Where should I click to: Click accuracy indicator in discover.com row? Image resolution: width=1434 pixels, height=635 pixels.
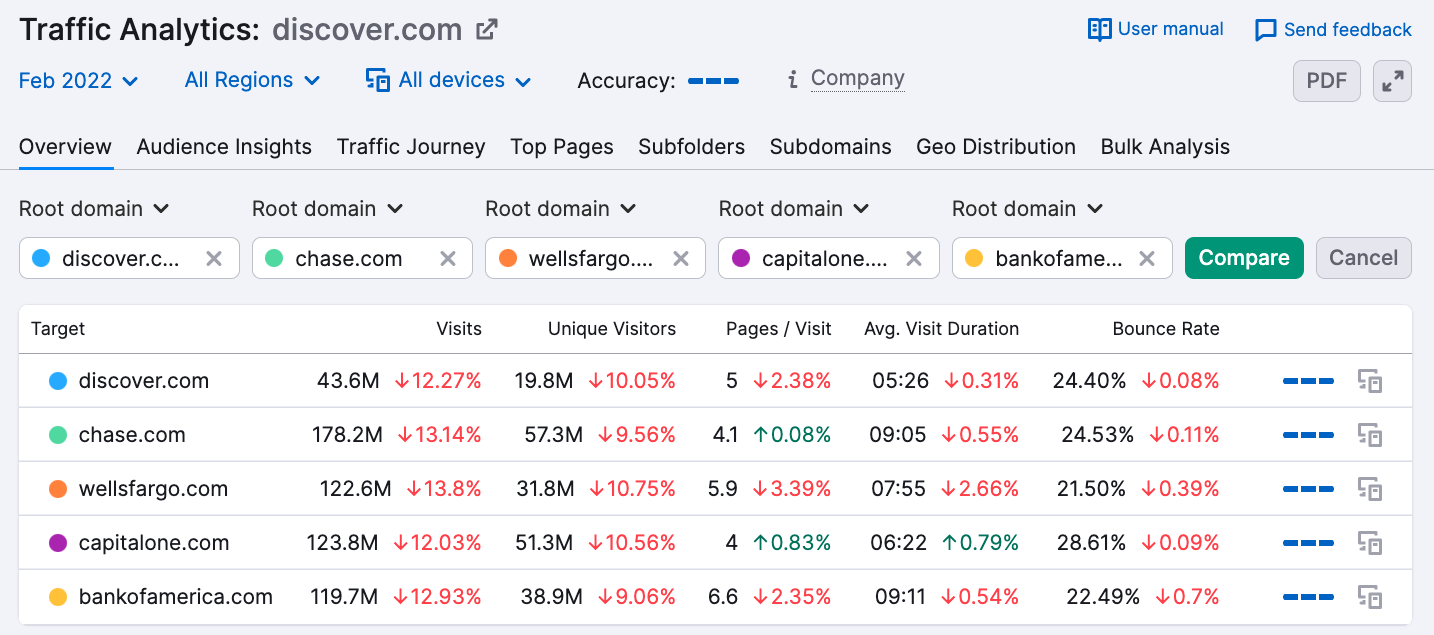point(1309,381)
